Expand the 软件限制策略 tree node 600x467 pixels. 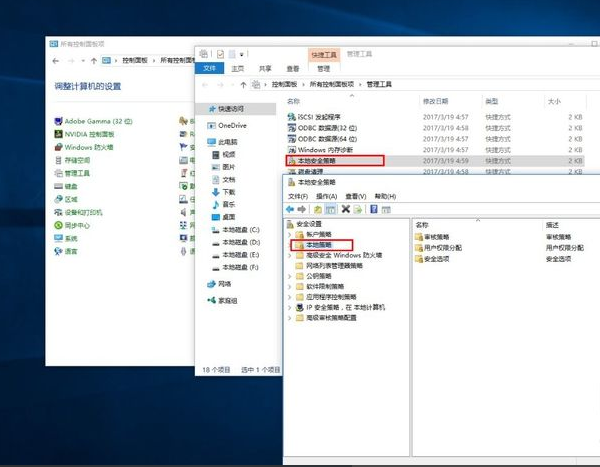tap(289, 286)
